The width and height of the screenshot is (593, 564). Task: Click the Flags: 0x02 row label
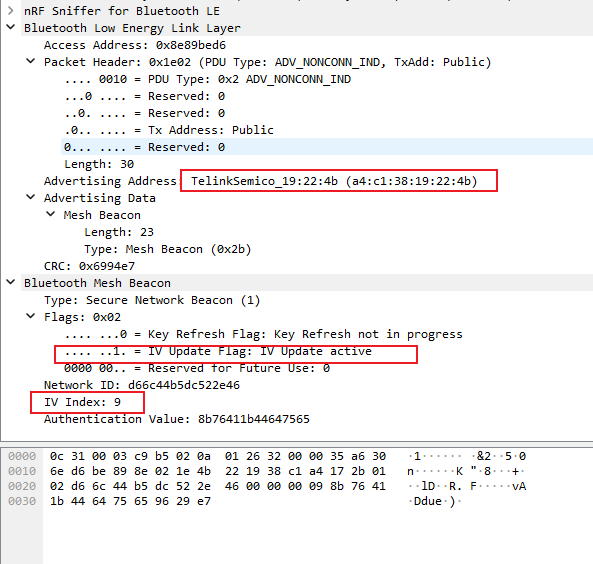[x=82, y=317]
